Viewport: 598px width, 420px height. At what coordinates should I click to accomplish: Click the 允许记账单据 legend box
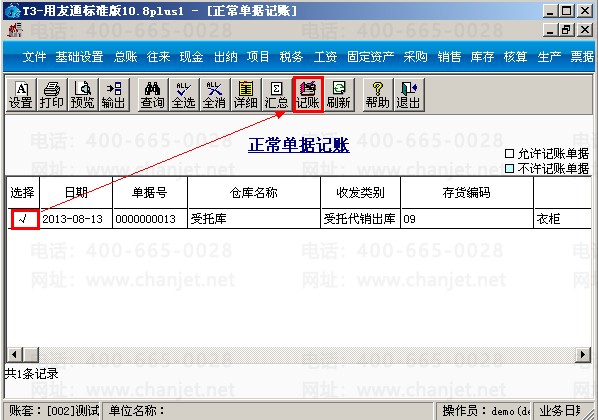tap(510, 154)
